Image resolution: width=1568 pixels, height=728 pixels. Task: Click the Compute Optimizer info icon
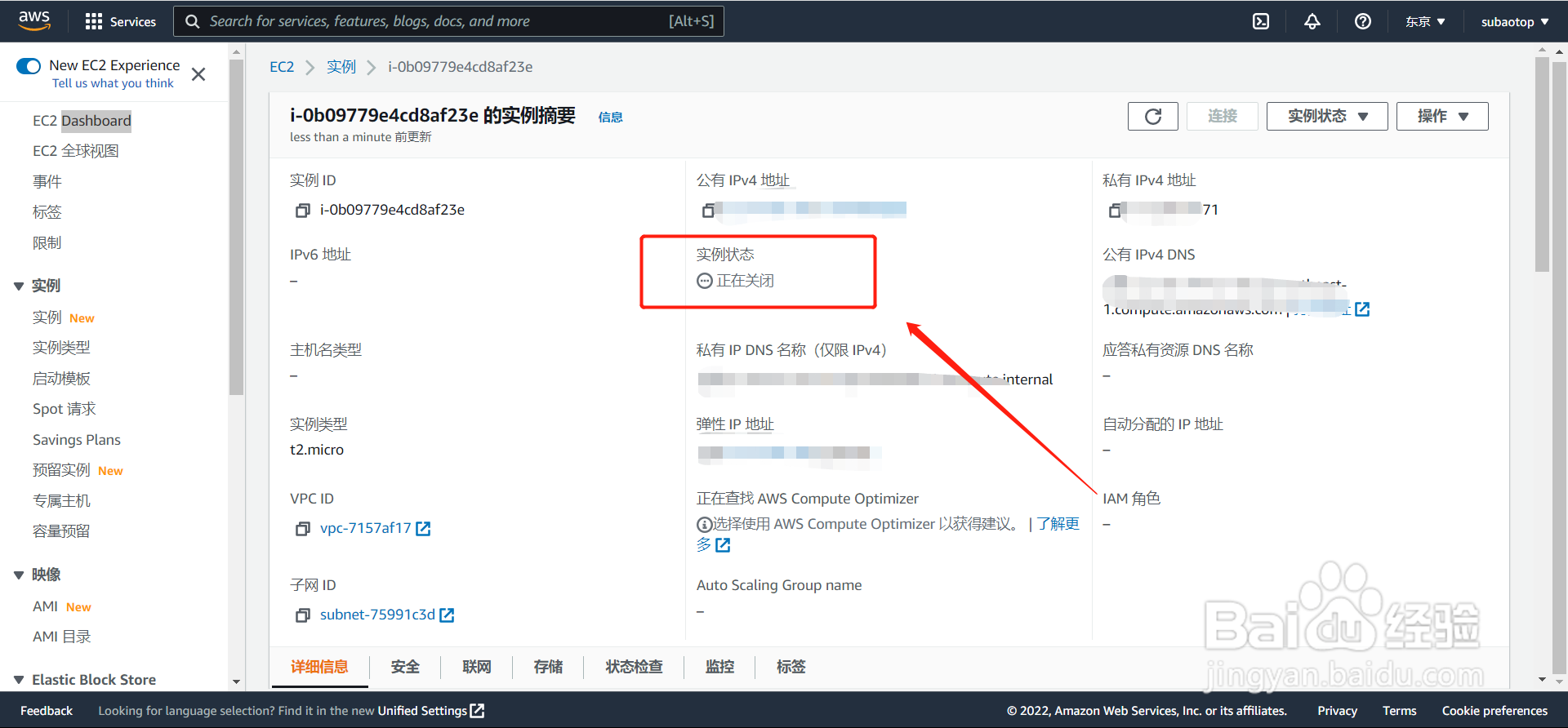(x=704, y=524)
